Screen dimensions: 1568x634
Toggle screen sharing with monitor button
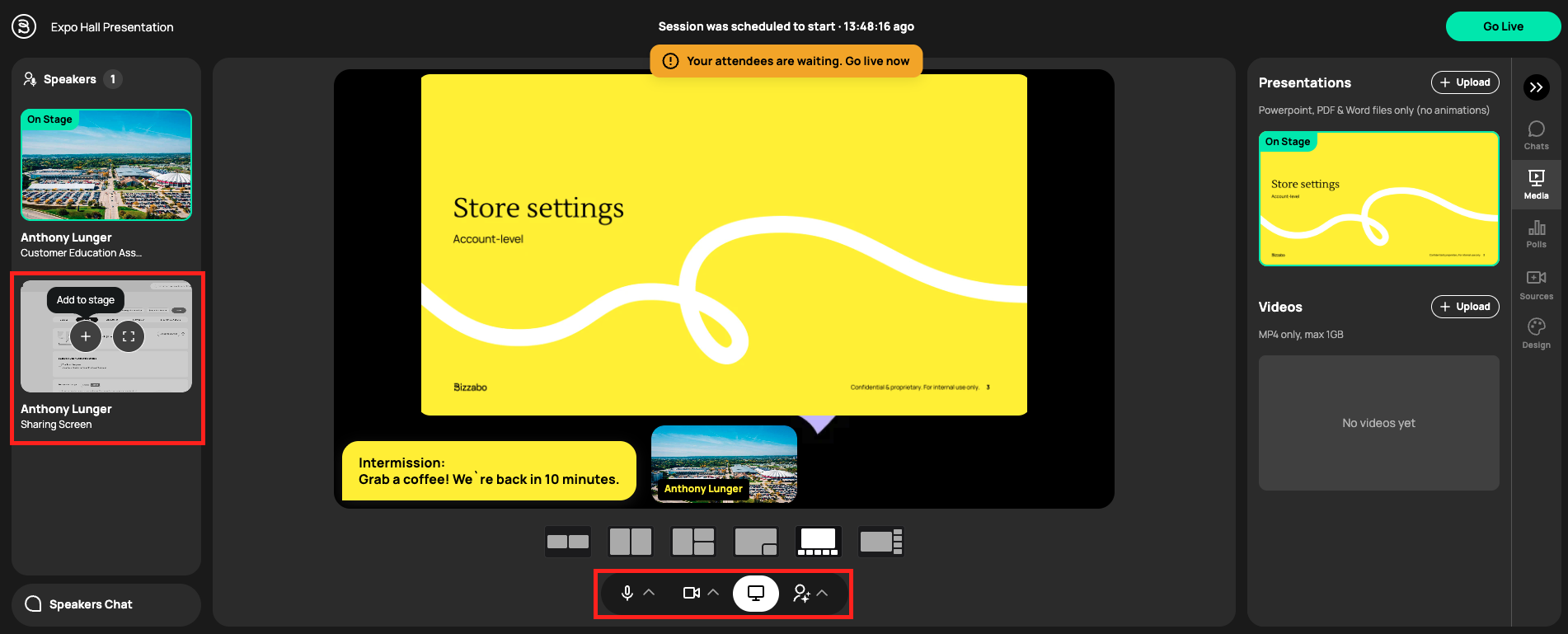click(x=755, y=594)
